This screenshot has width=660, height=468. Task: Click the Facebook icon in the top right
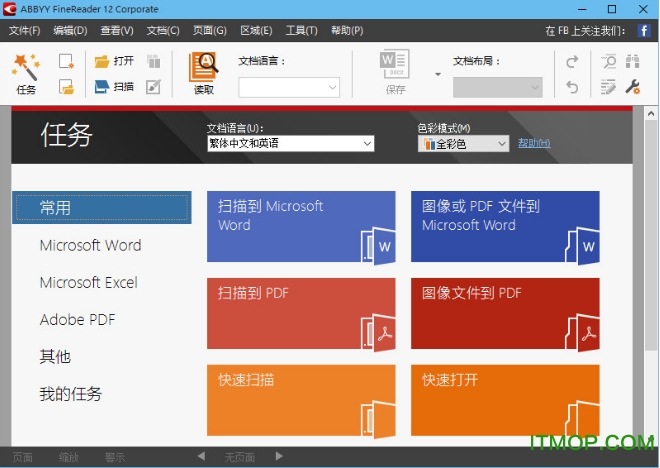(645, 31)
